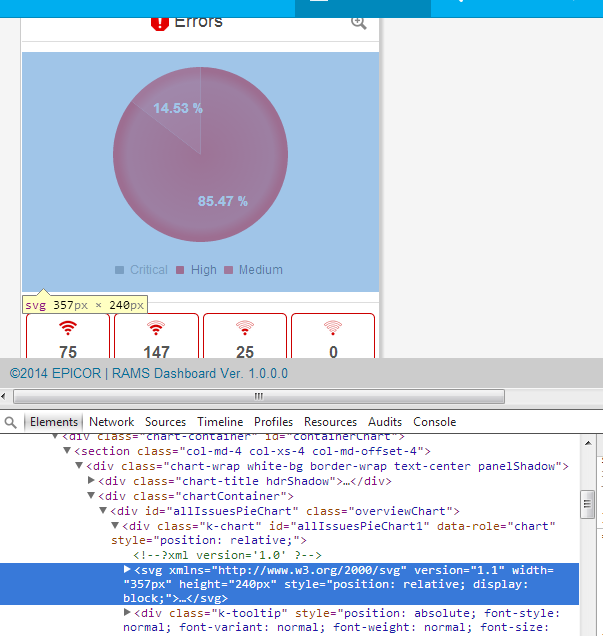
Task: Click the wifi icon above 147
Action: (156, 328)
